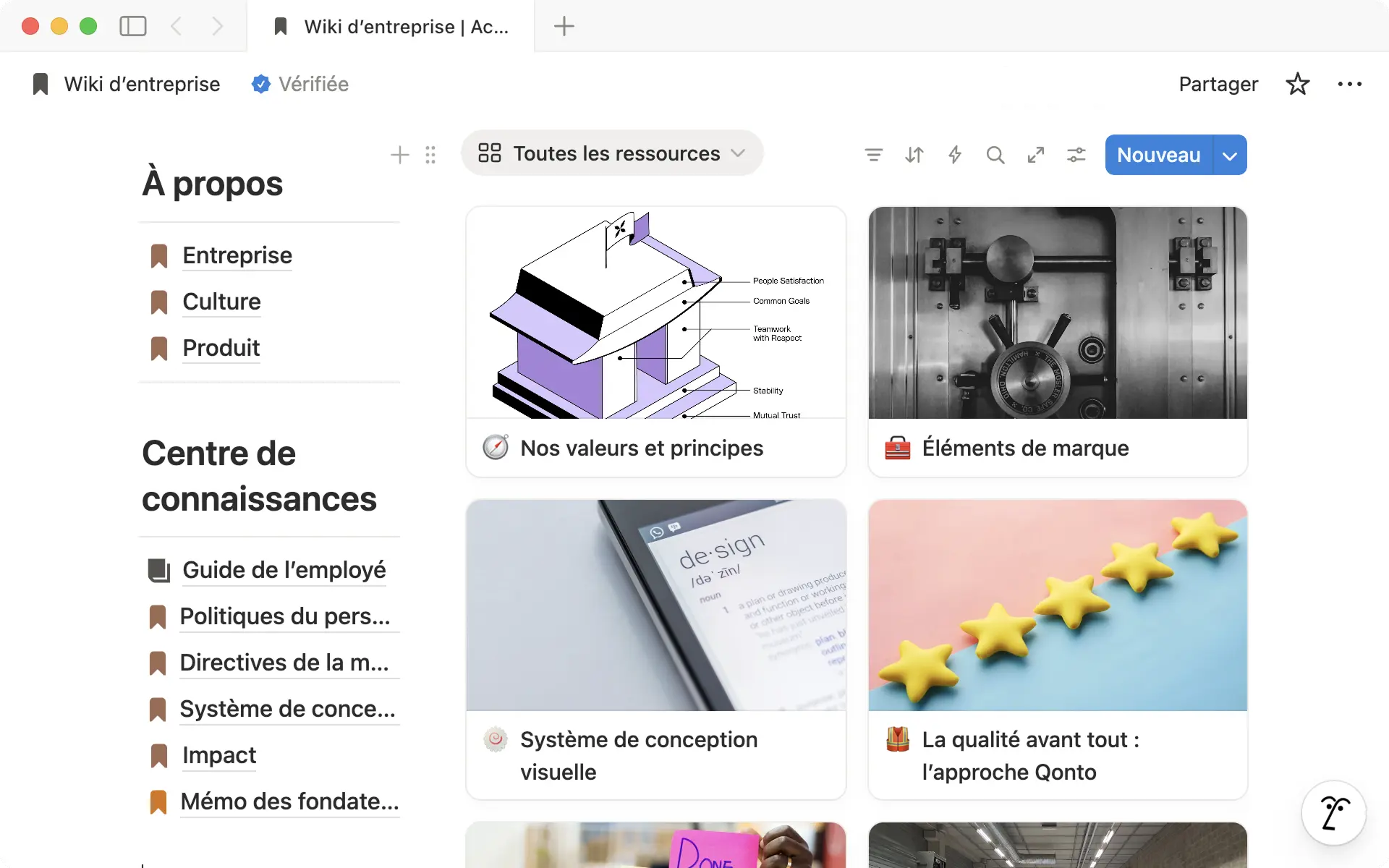
Task: Click the Vérifiée verification badge
Action: (300, 84)
